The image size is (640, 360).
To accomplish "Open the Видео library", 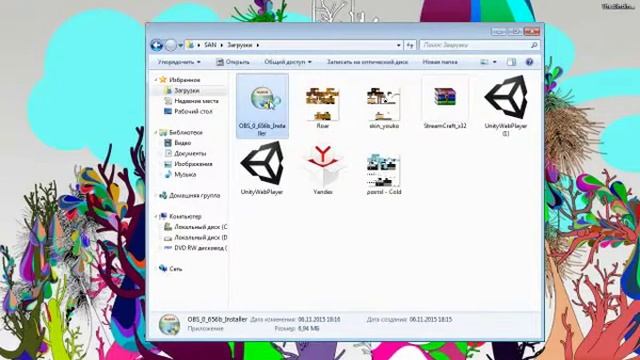I will (182, 143).
